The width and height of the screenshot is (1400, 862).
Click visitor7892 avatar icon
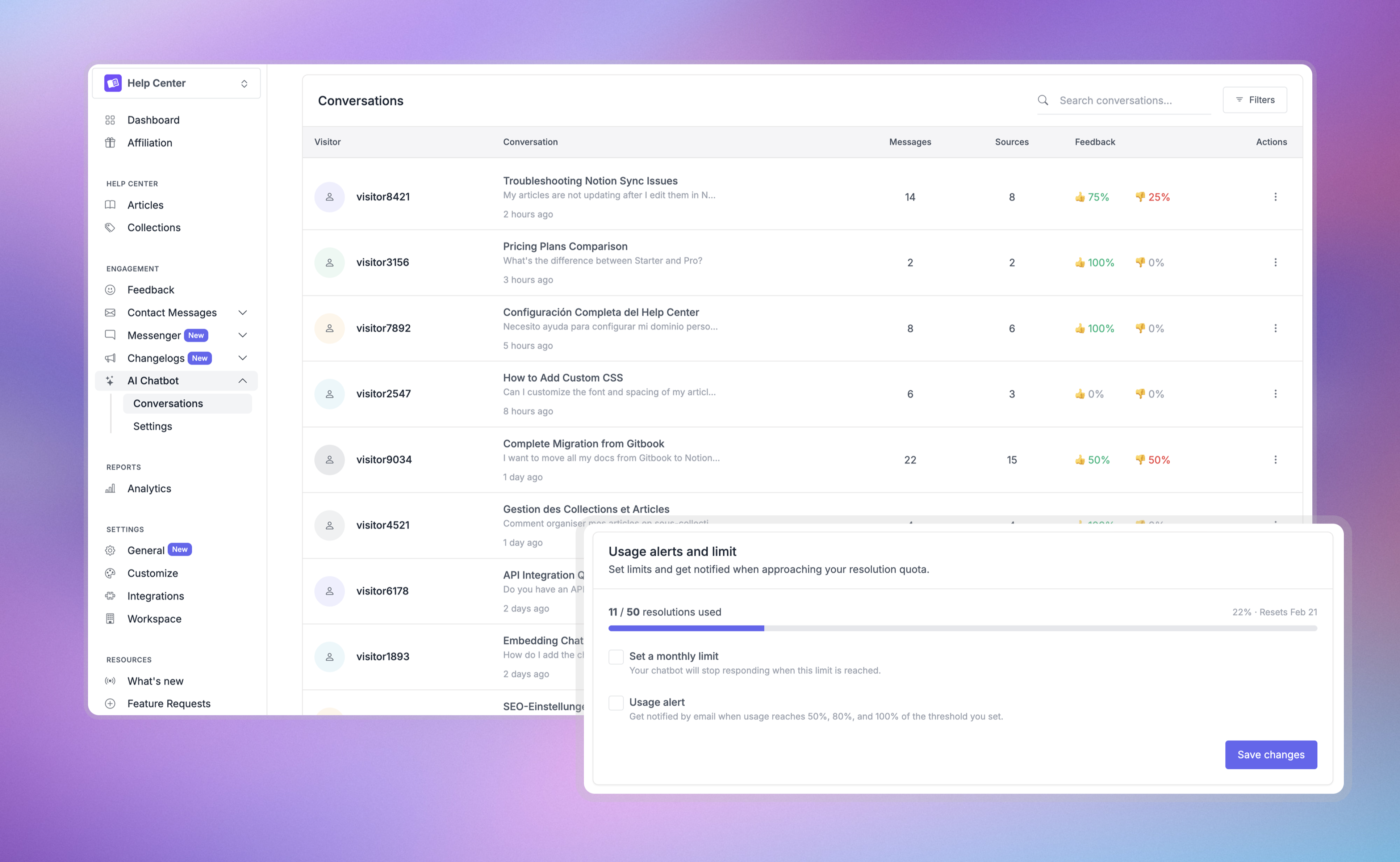[x=329, y=328]
